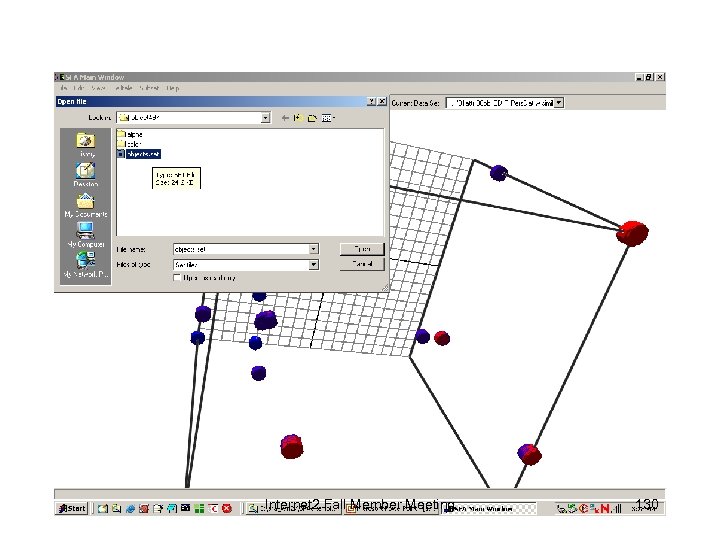Click the green grid quick launch icon
The image size is (720, 540).
pos(199,508)
